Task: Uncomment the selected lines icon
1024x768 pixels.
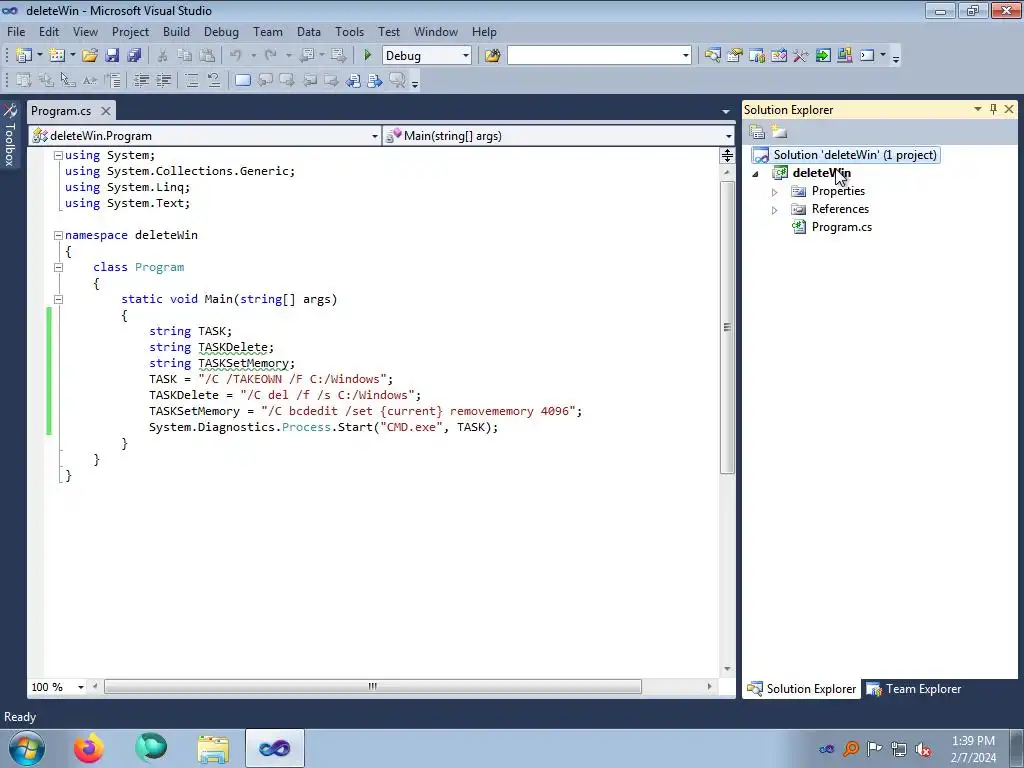Action: [x=214, y=80]
